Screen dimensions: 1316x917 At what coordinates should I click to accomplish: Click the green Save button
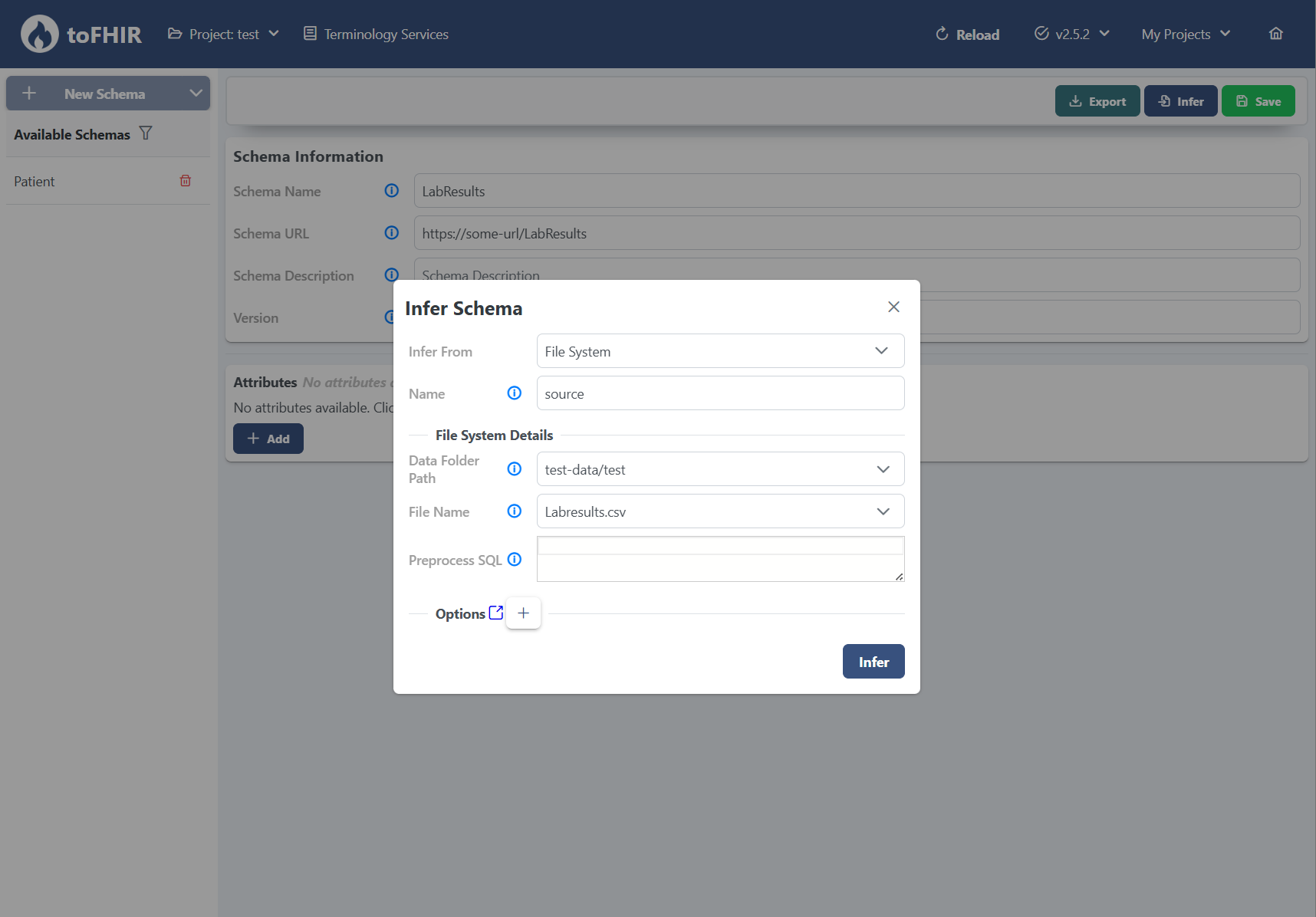click(1258, 100)
